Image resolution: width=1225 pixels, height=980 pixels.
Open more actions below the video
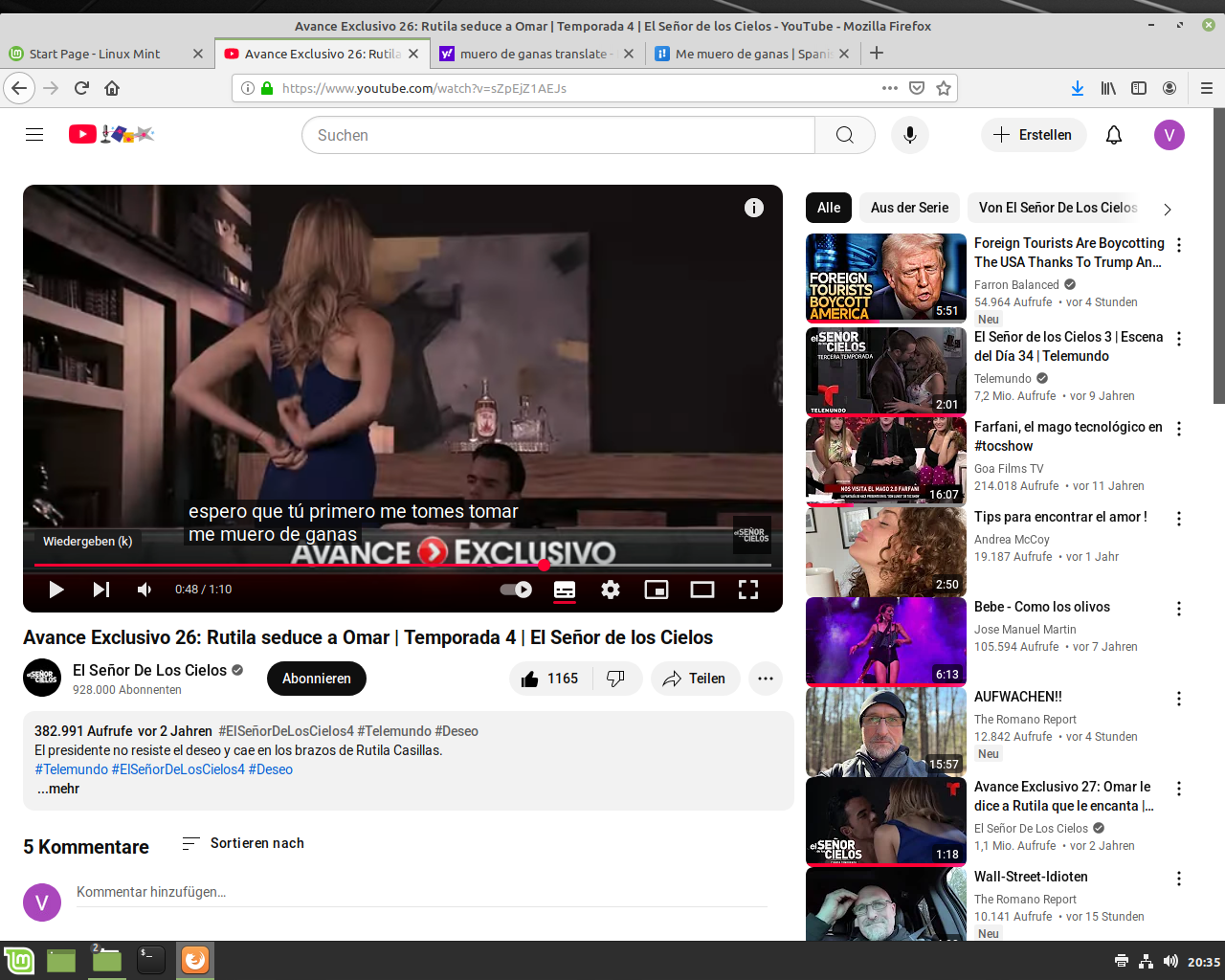click(766, 679)
